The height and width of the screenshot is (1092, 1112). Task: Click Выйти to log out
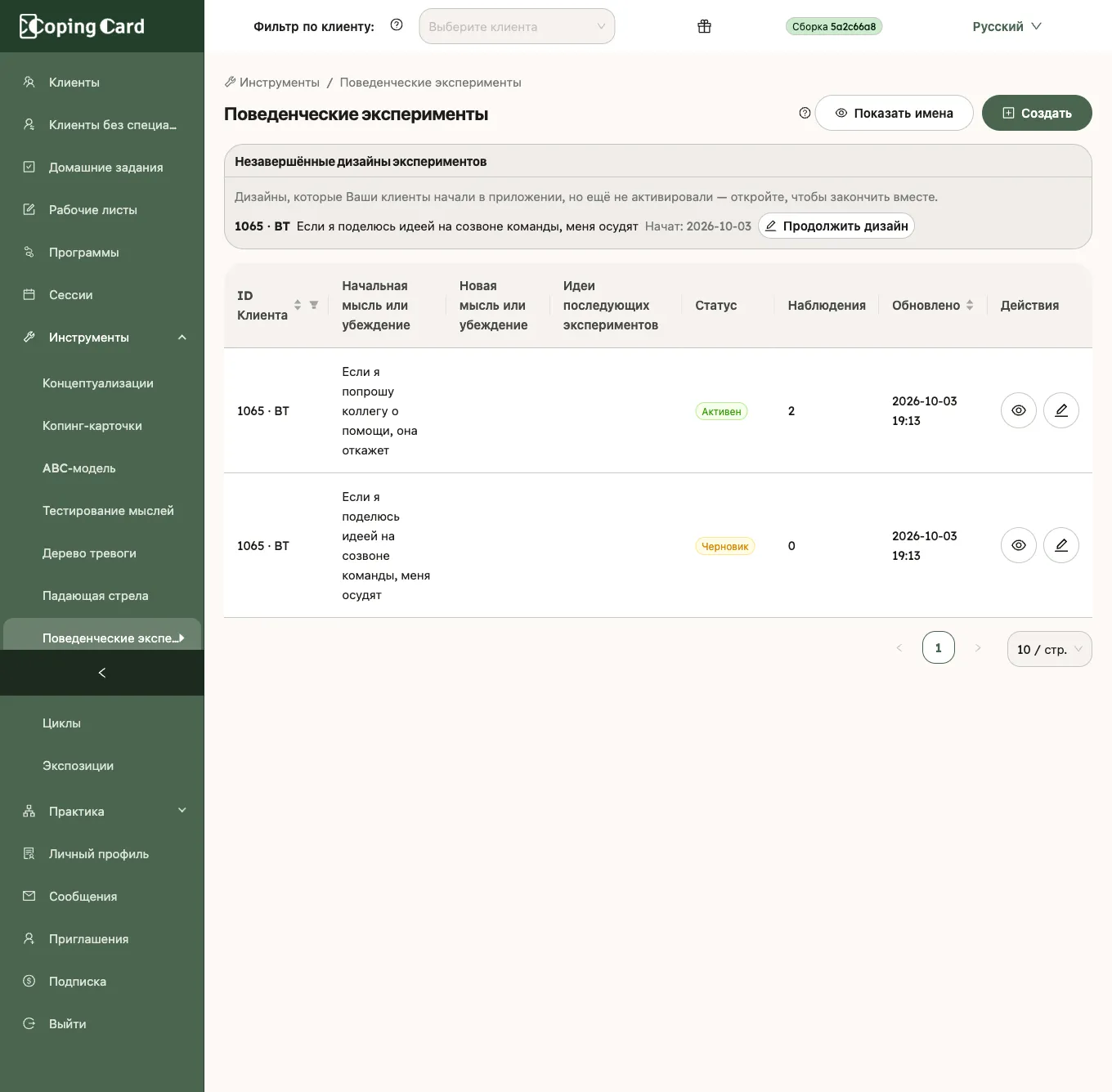point(102,1023)
